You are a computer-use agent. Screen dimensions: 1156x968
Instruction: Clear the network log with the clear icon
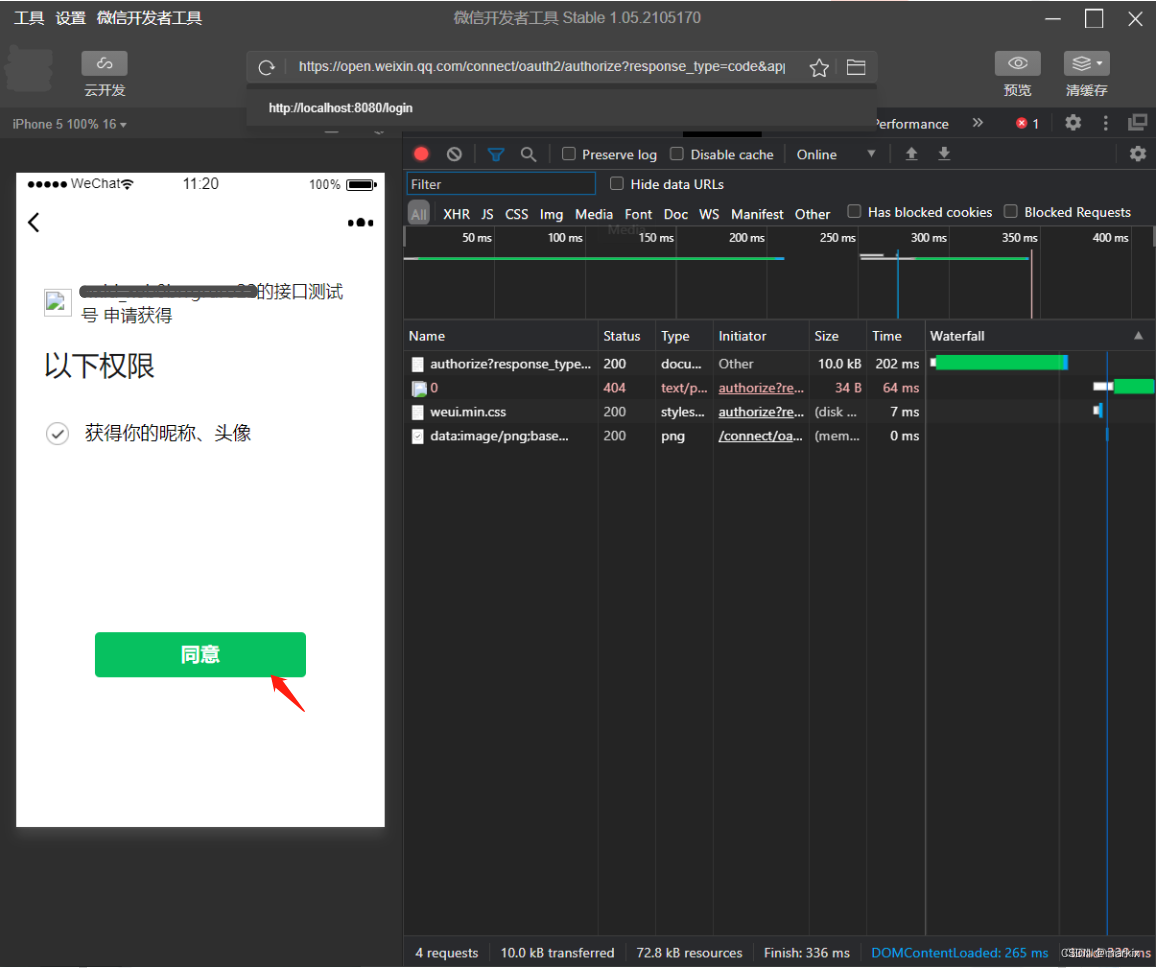(x=454, y=154)
